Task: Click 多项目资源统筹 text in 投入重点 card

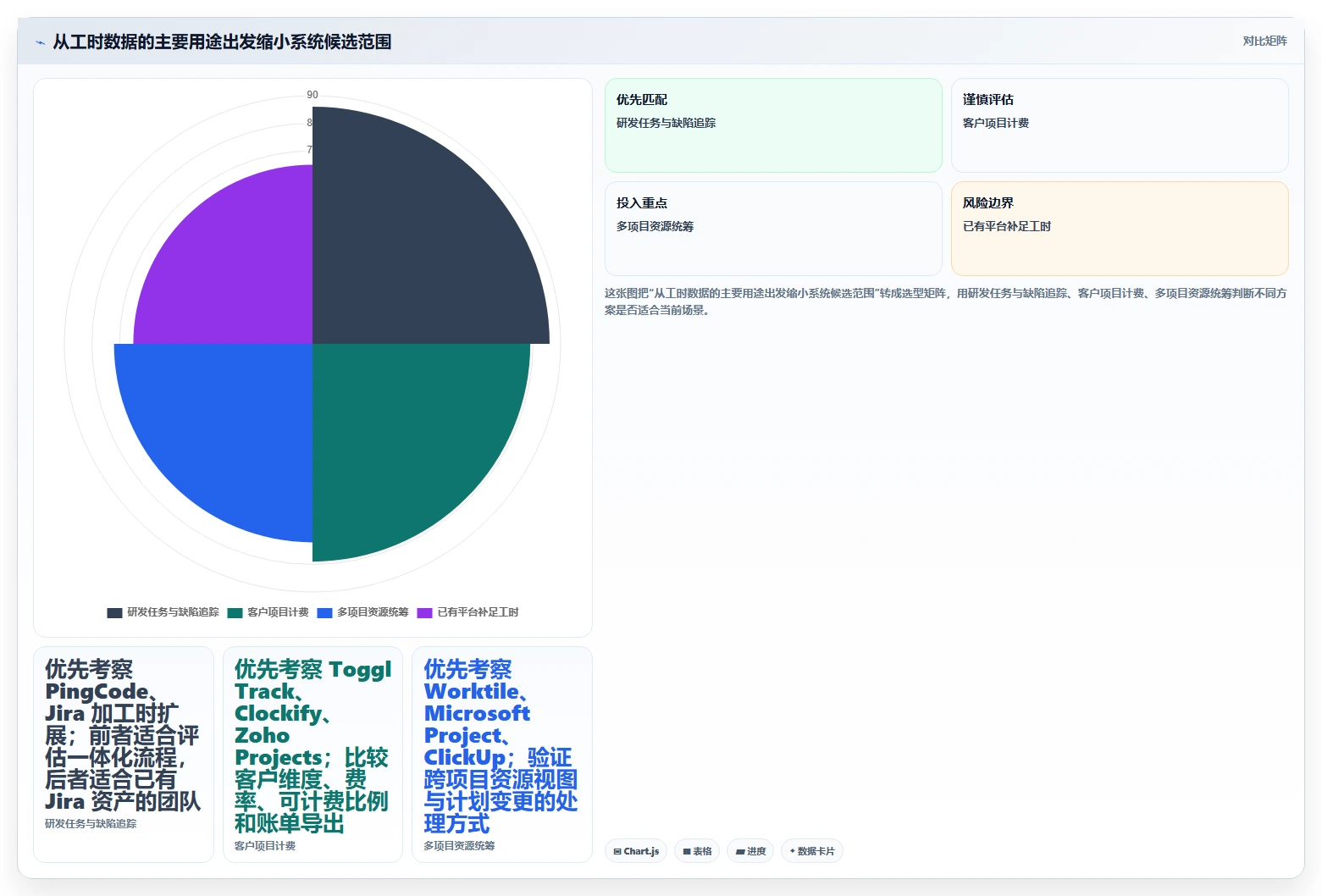Action: tap(655, 226)
